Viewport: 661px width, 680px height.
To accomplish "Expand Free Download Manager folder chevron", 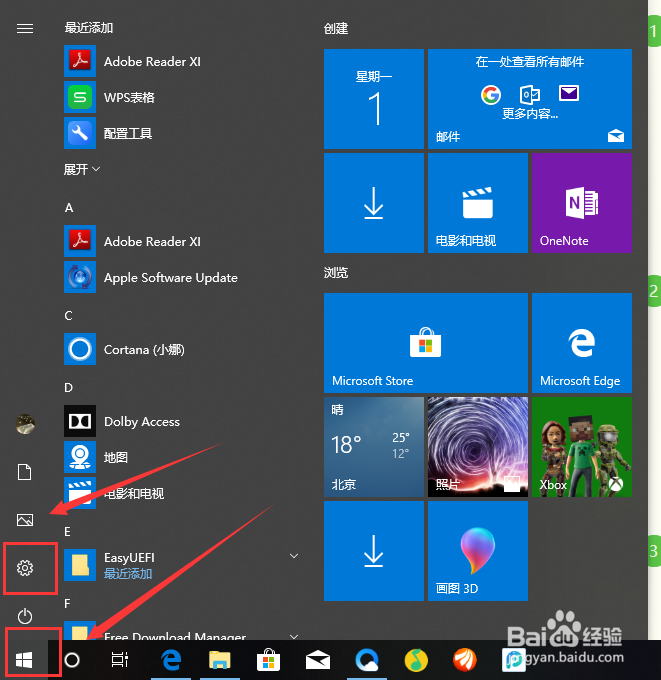I will (294, 637).
